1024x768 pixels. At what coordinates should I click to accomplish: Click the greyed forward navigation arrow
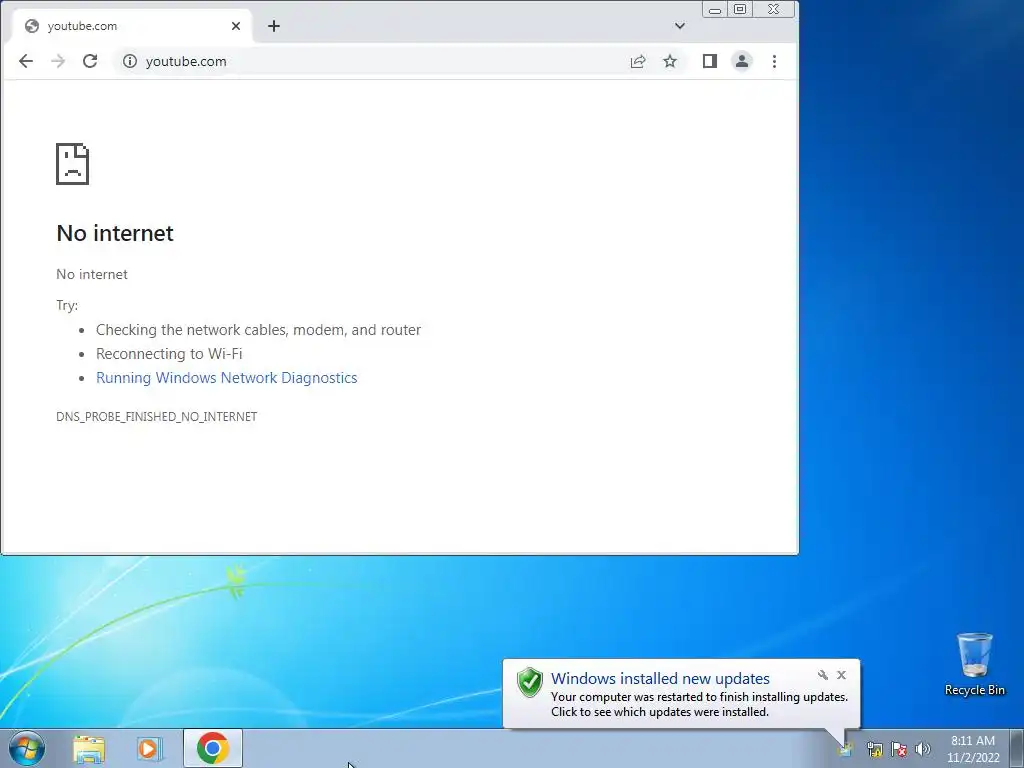pos(58,61)
